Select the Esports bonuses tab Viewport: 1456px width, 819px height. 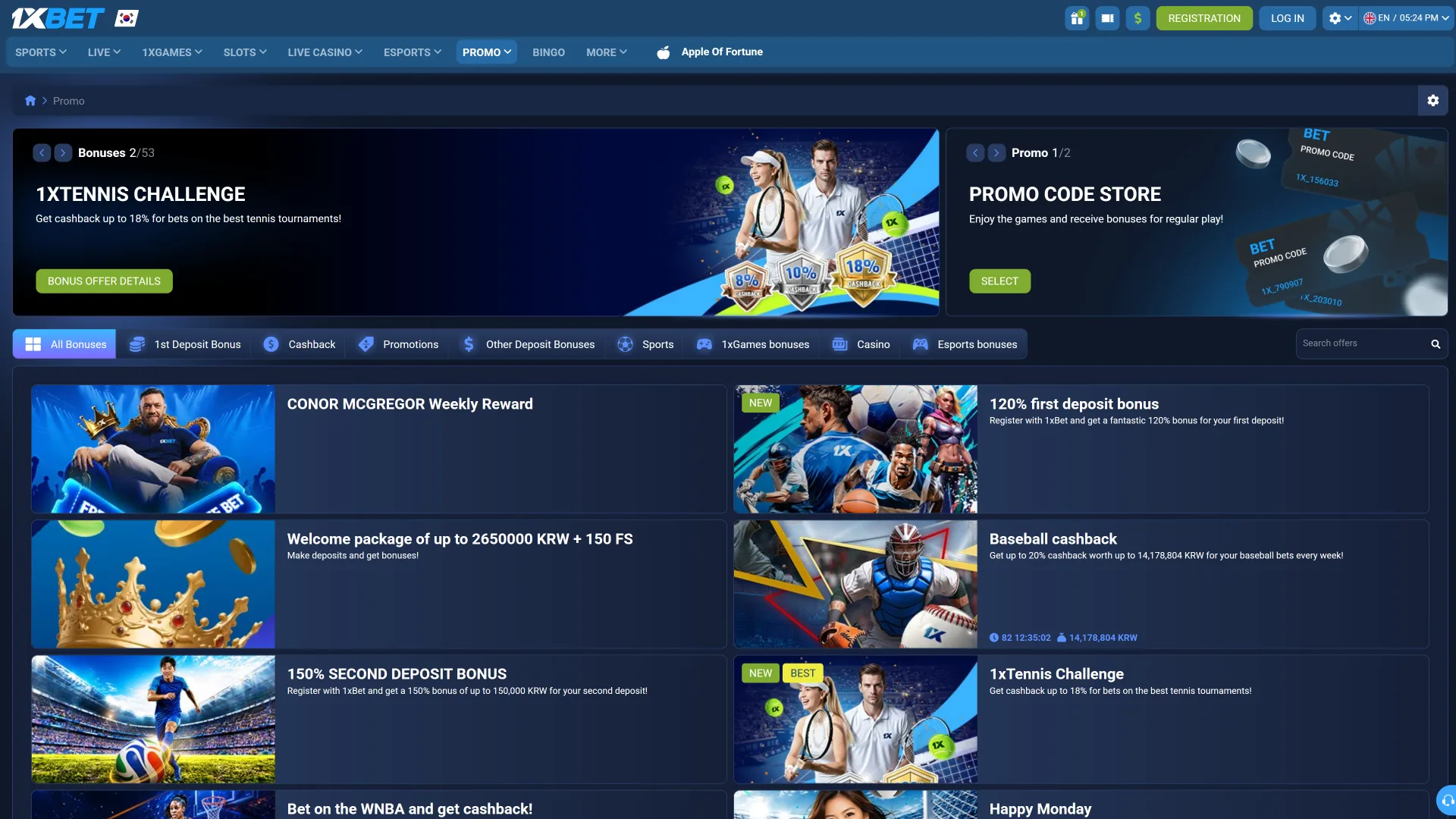tap(965, 344)
